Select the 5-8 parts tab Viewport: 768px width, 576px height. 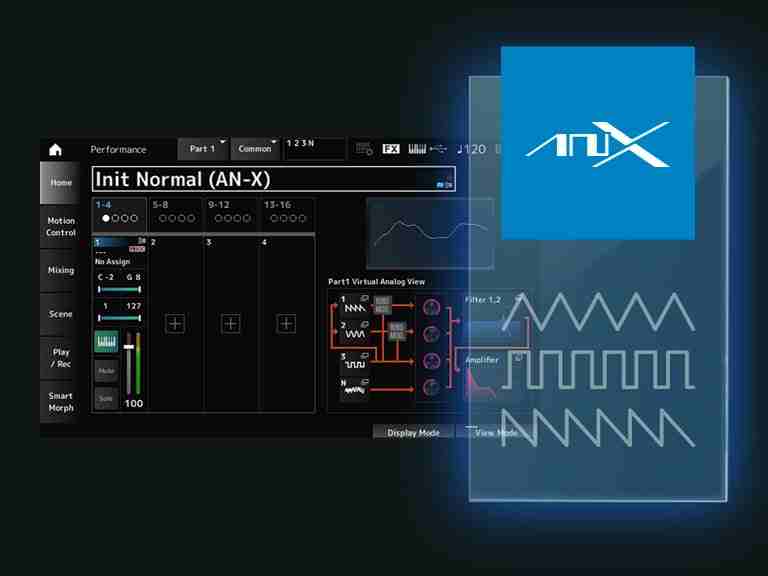pos(175,214)
